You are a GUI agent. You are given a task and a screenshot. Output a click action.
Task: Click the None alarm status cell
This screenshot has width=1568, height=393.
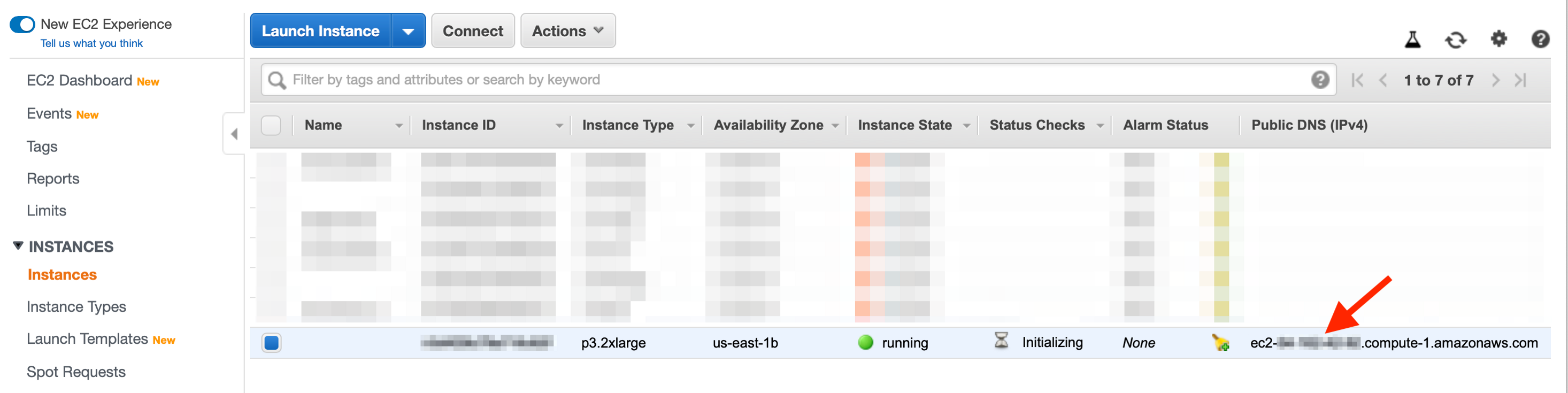click(x=1138, y=343)
